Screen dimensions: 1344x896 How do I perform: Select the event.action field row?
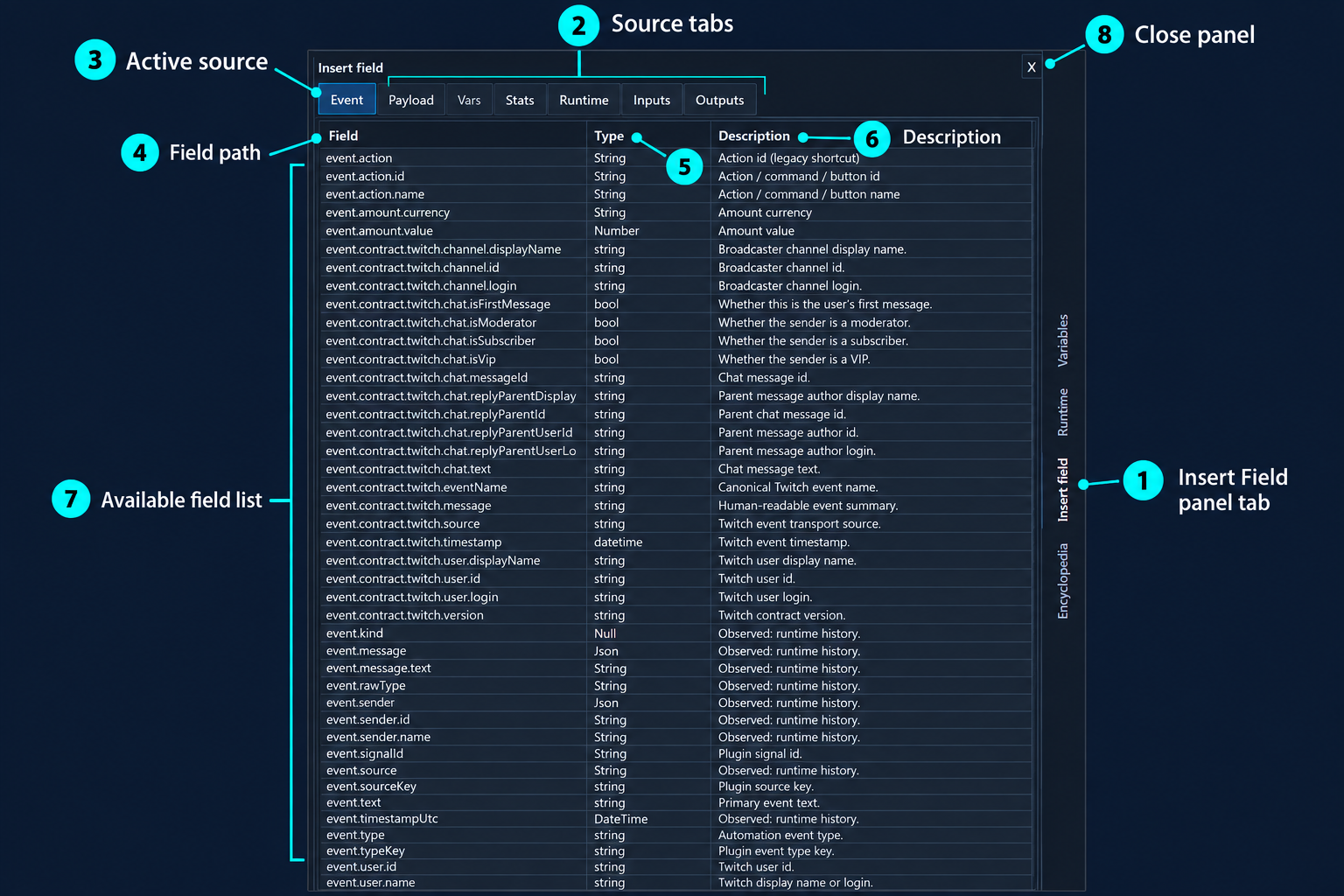coord(675,157)
